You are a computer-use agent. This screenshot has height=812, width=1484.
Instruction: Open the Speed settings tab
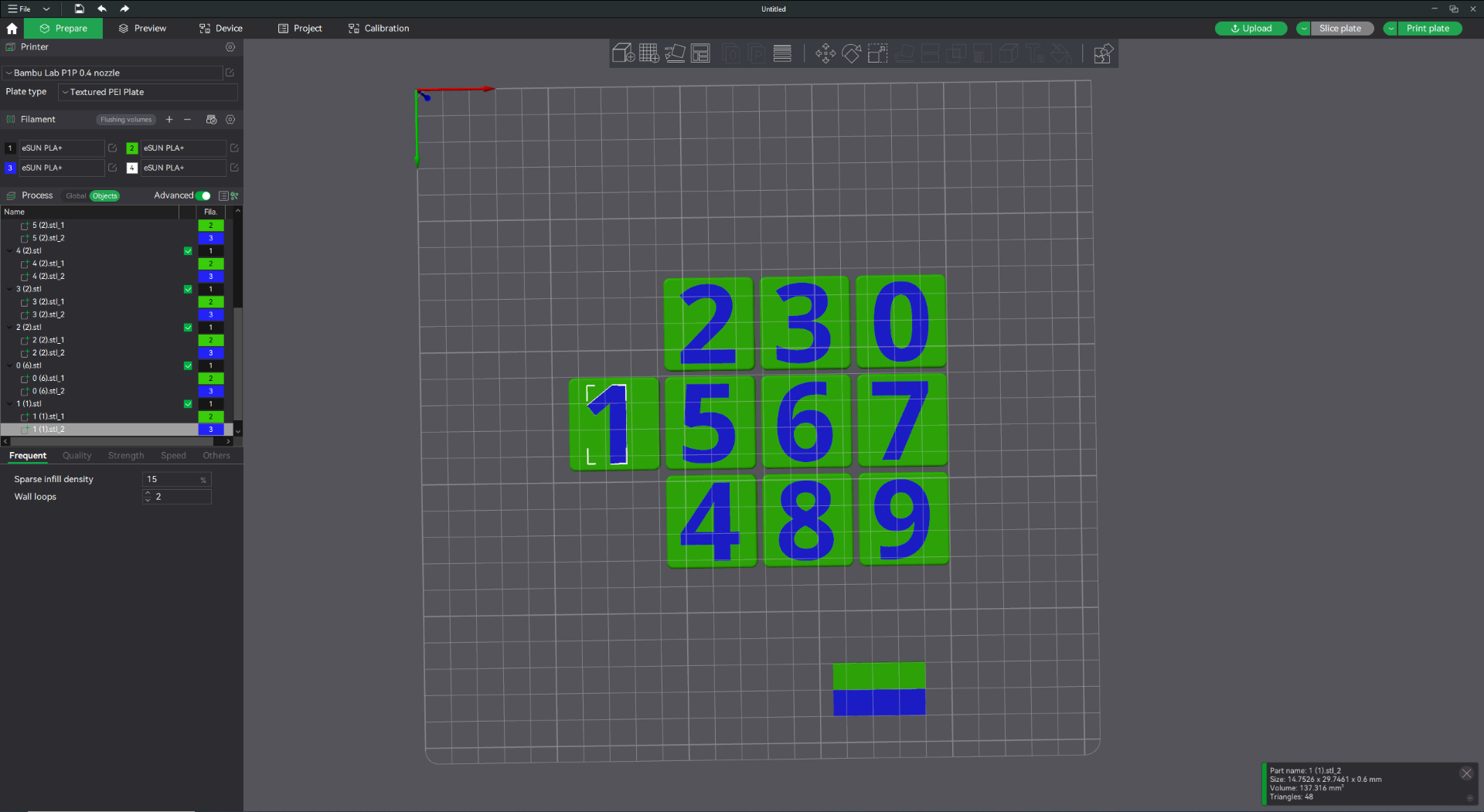(x=173, y=456)
